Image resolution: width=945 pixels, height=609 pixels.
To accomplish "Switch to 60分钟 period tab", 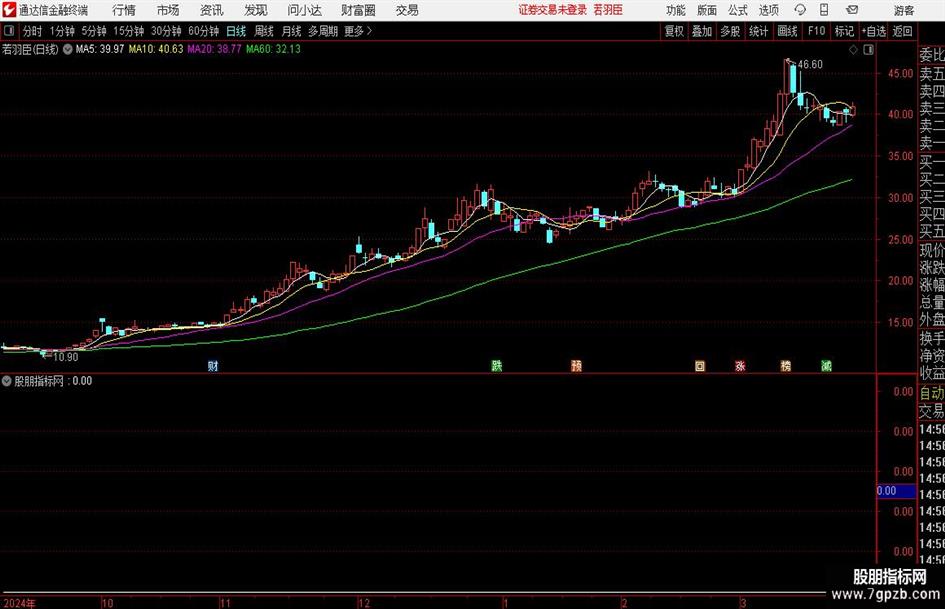I will [x=204, y=31].
